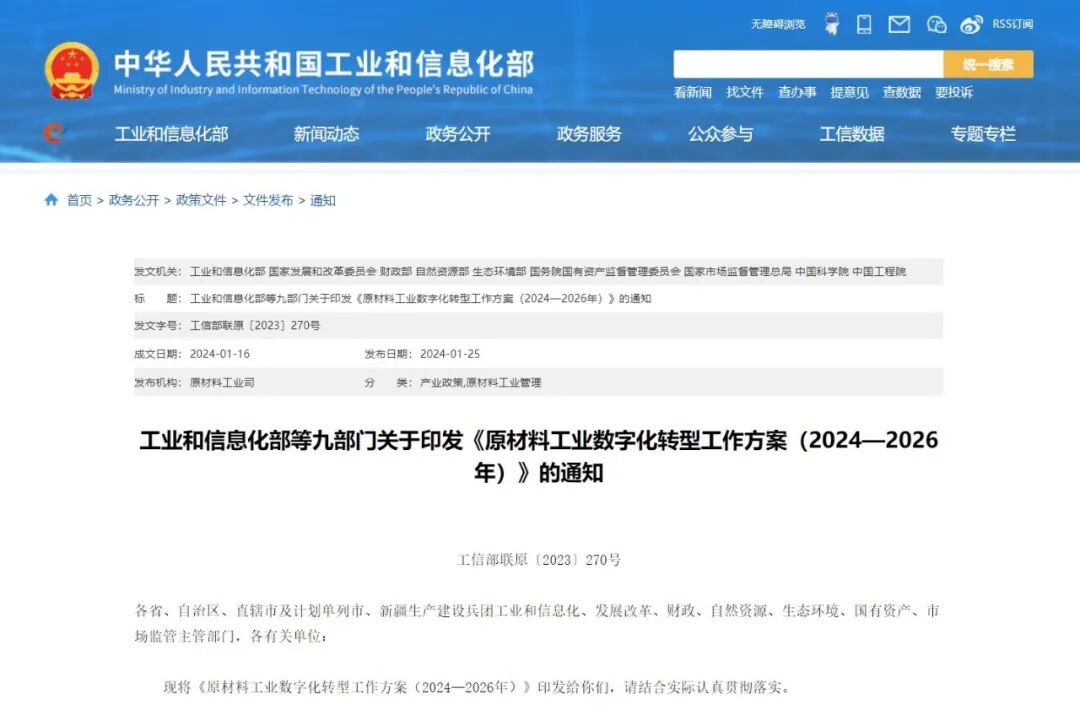Click the 发布机构 value 原材料工业司
The width and height of the screenshot is (1080, 705).
(x=222, y=382)
